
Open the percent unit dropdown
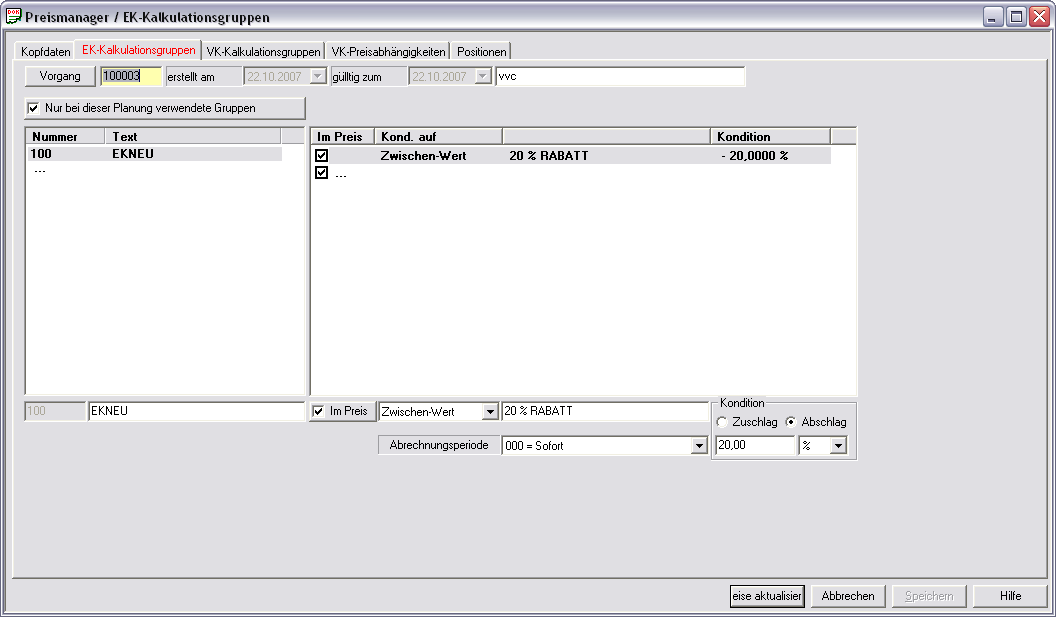pyautogui.click(x=838, y=446)
